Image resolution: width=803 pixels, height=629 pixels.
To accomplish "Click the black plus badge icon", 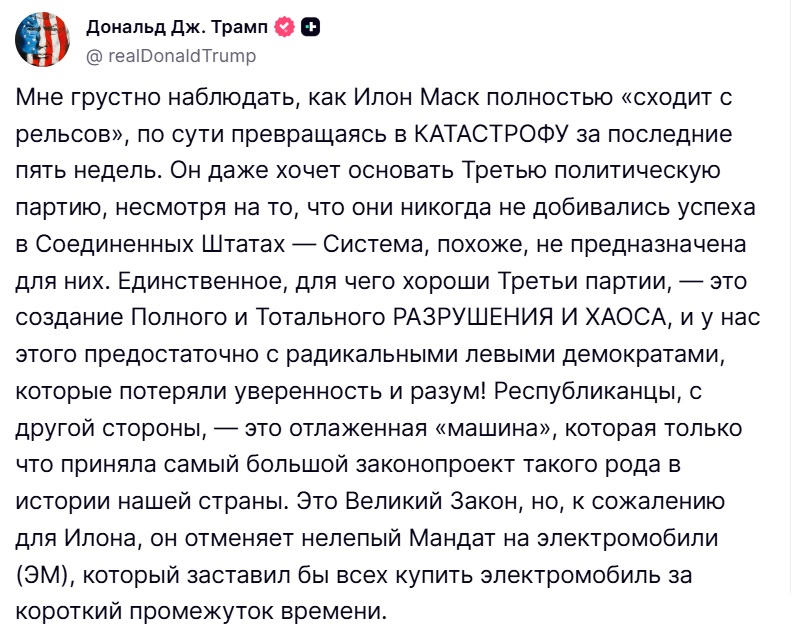I will [x=310, y=27].
